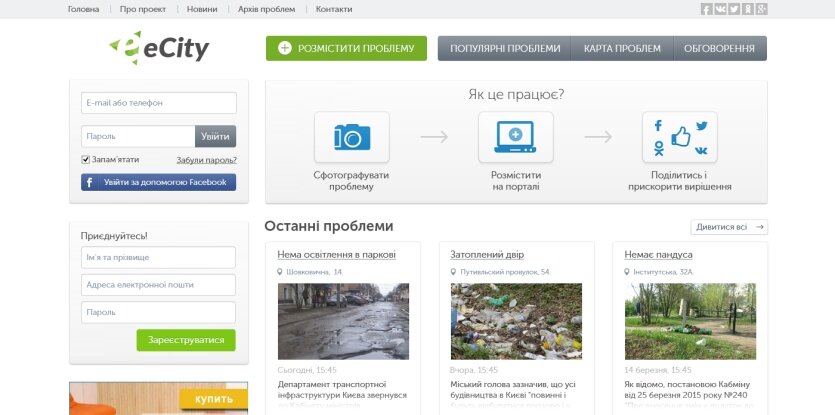Open the Затоплений двір photo thumbnail
The height and width of the screenshot is (415, 835).
pos(517,321)
